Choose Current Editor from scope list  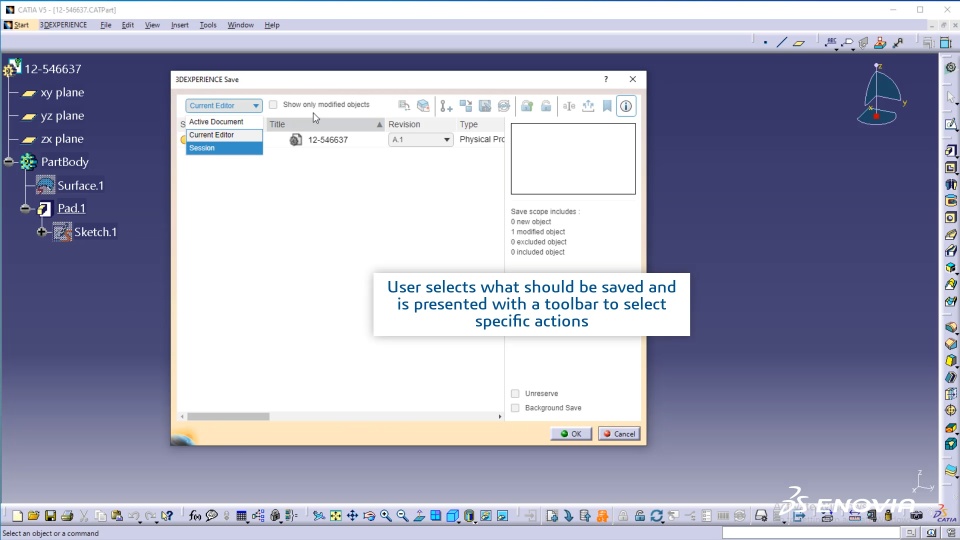[224, 135]
